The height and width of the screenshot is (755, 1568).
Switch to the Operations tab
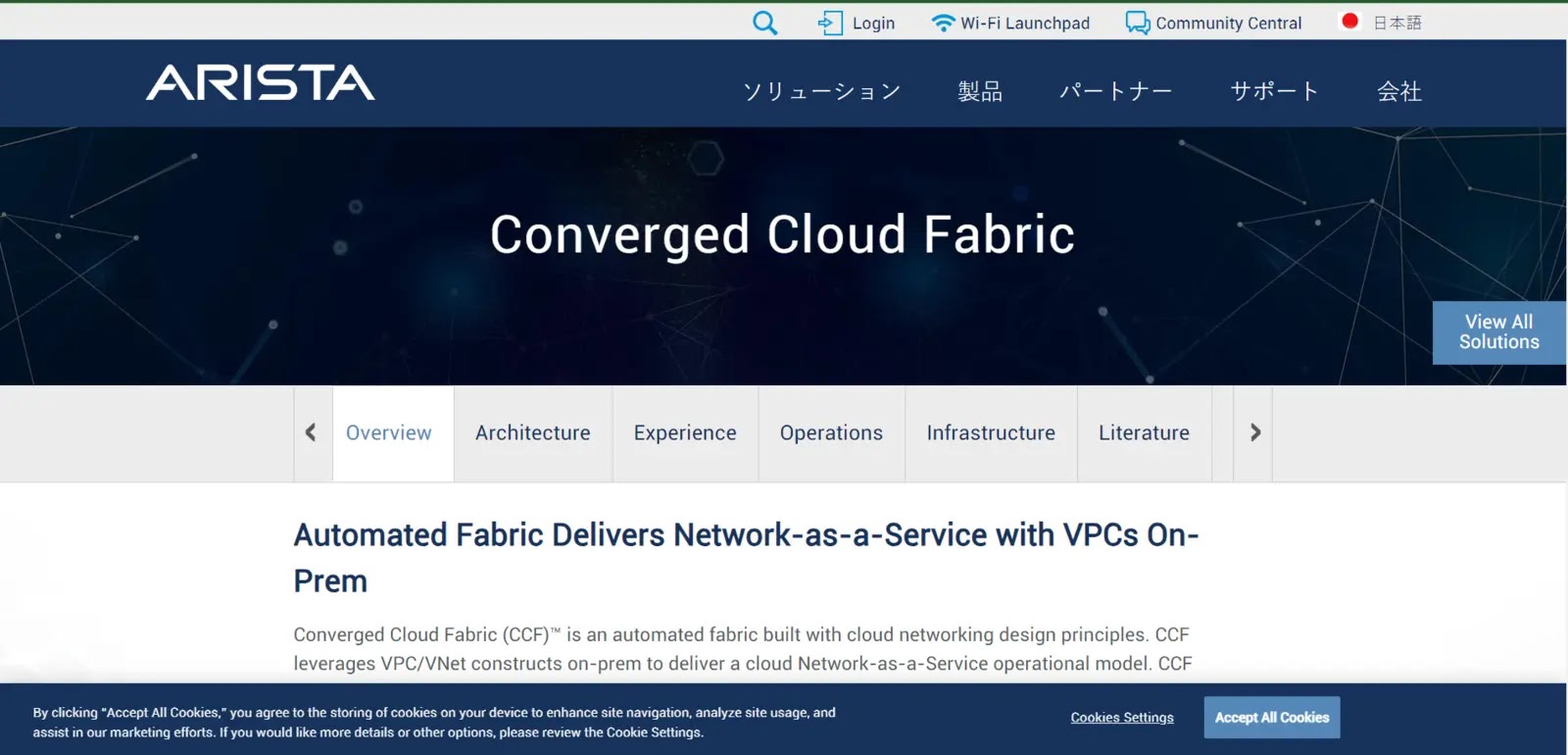tap(831, 432)
